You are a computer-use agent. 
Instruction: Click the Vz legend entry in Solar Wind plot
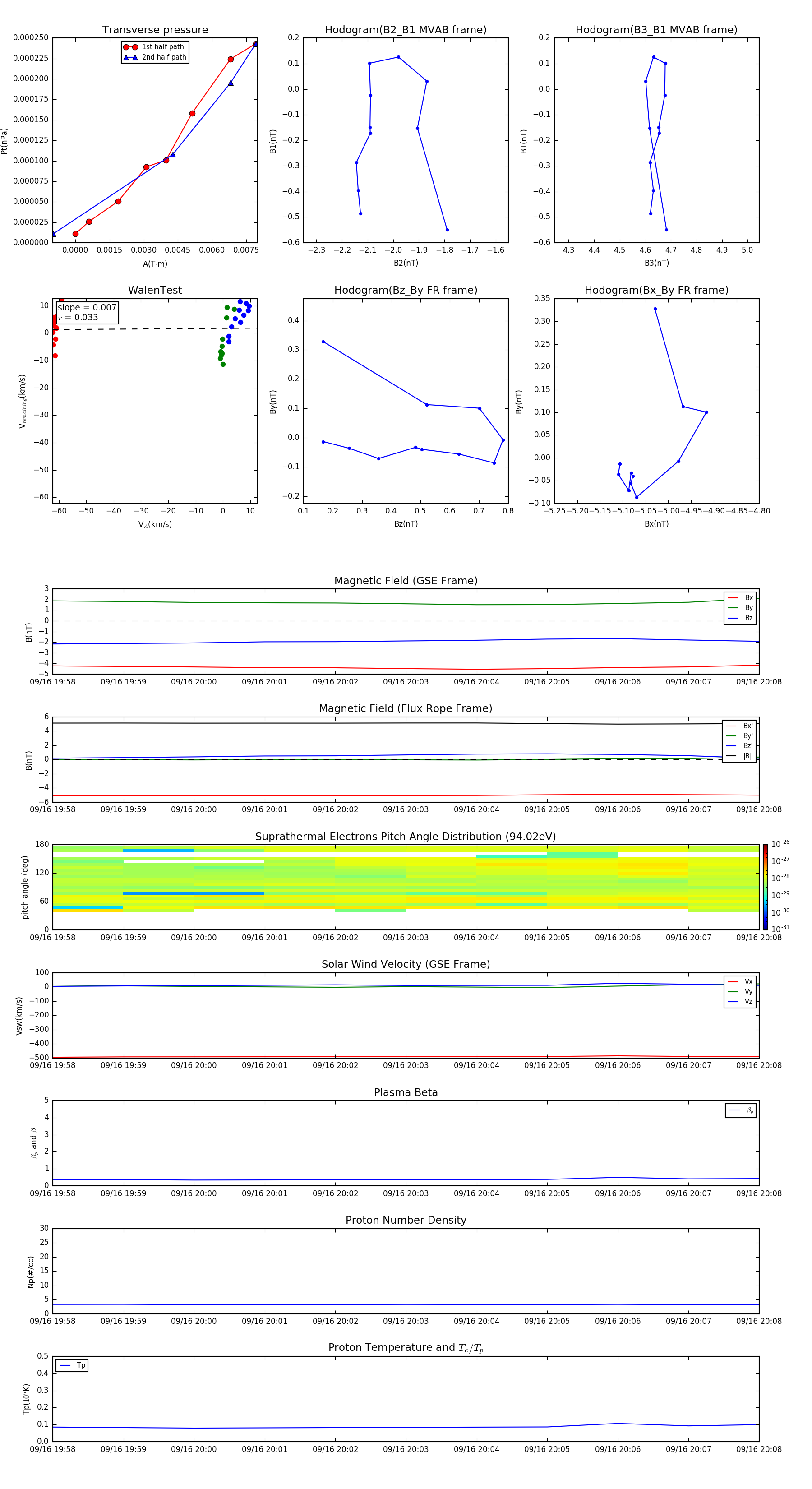coord(740,1002)
